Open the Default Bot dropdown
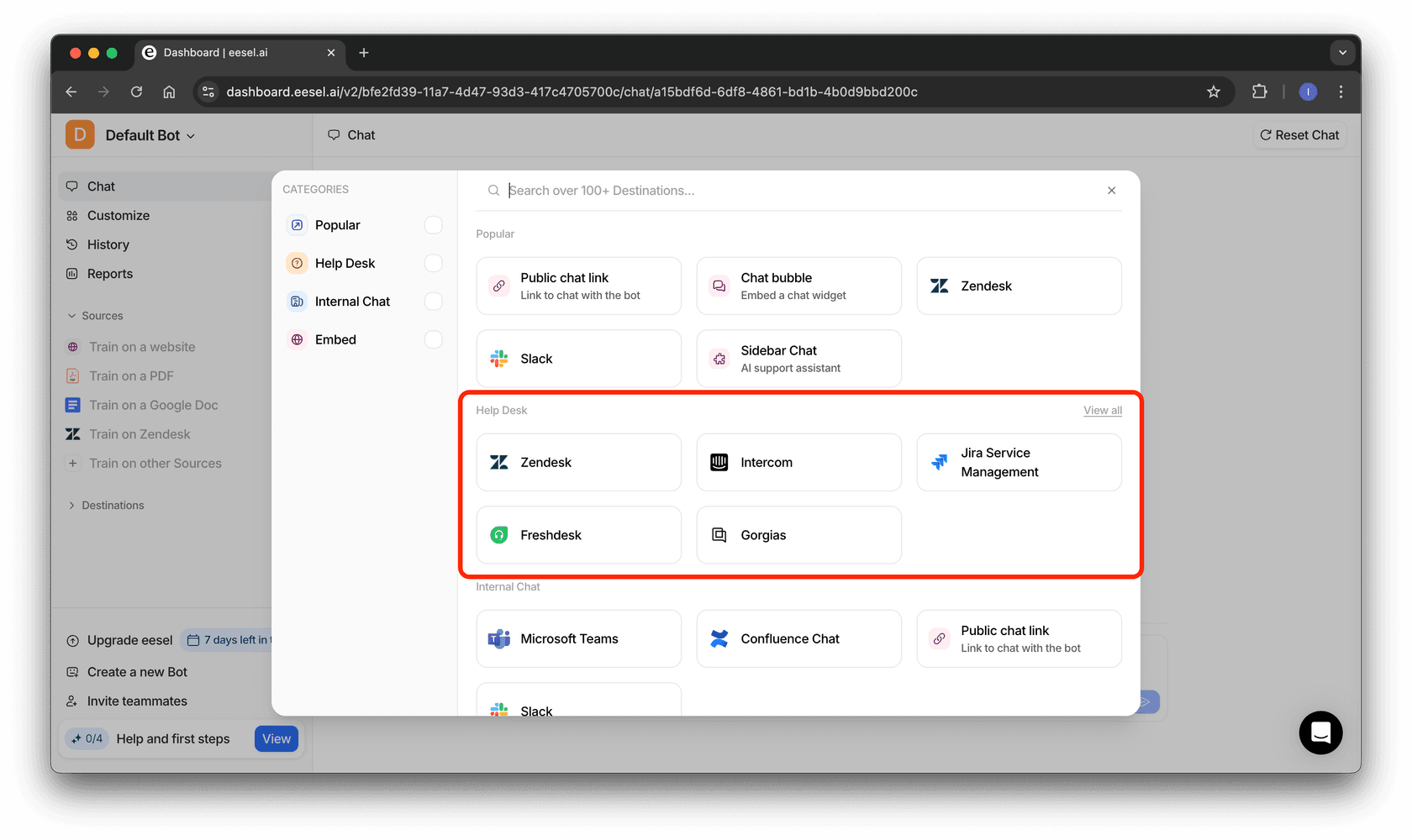This screenshot has width=1412, height=840. (x=150, y=135)
